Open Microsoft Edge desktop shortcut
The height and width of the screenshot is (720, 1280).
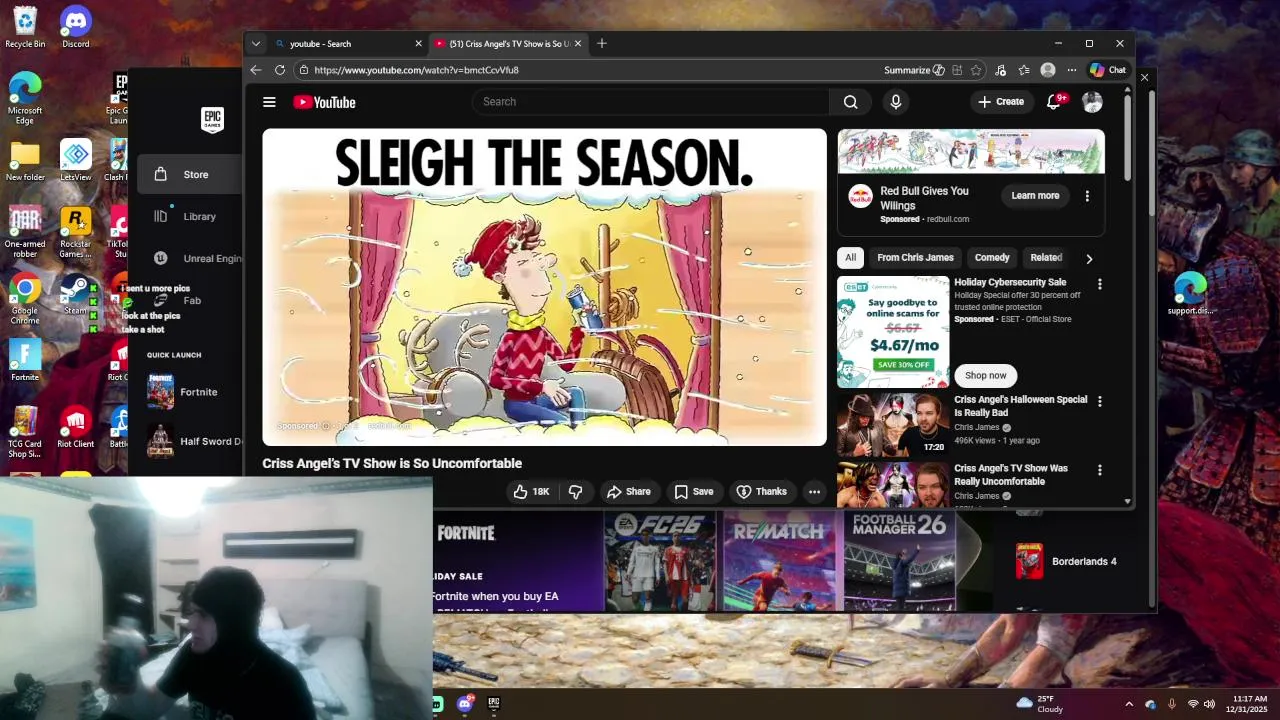click(x=25, y=98)
